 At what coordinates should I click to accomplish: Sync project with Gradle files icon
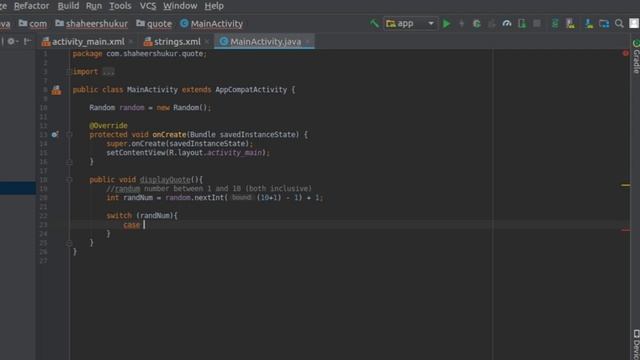[x=555, y=24]
